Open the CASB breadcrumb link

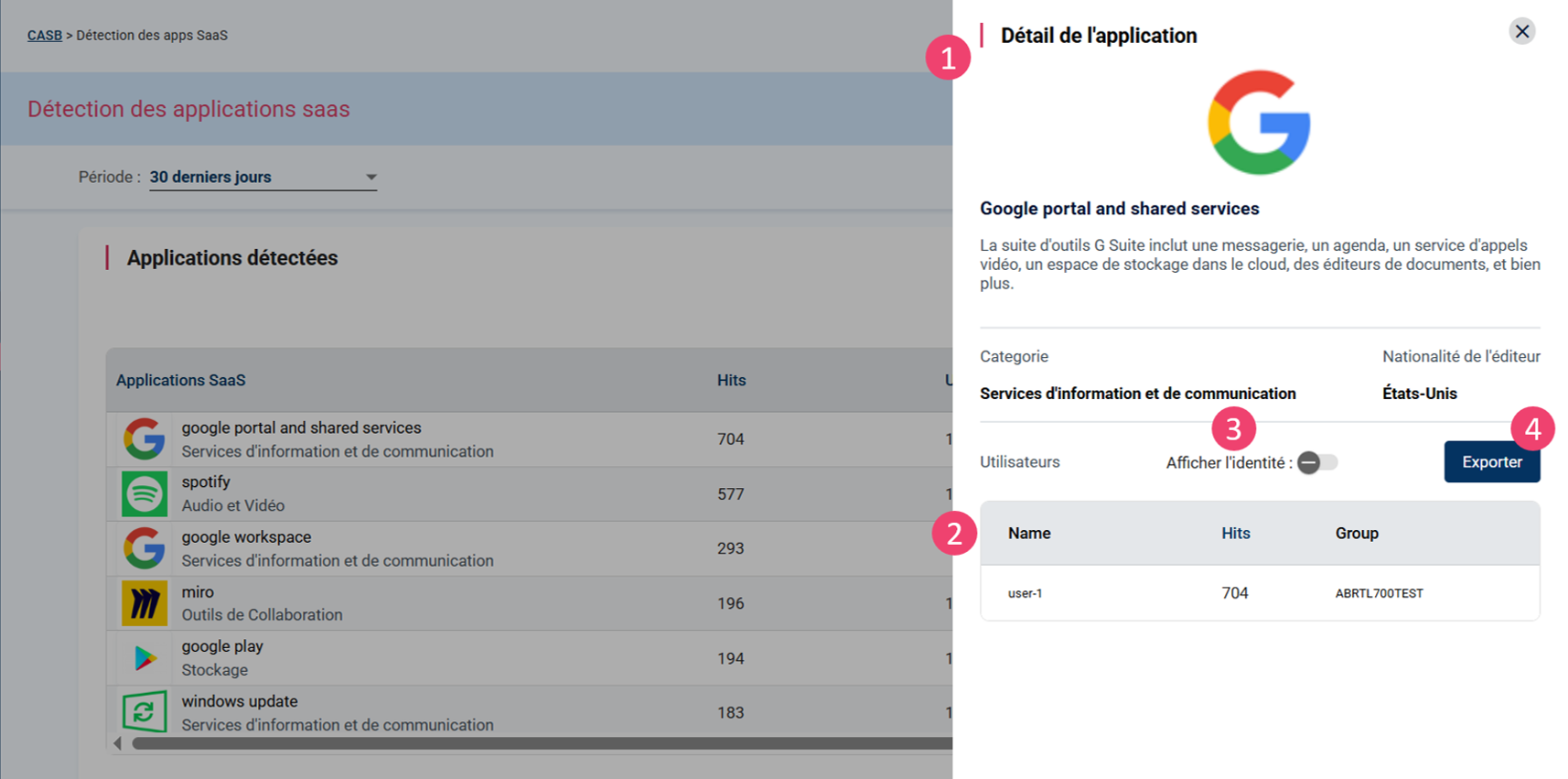(44, 36)
